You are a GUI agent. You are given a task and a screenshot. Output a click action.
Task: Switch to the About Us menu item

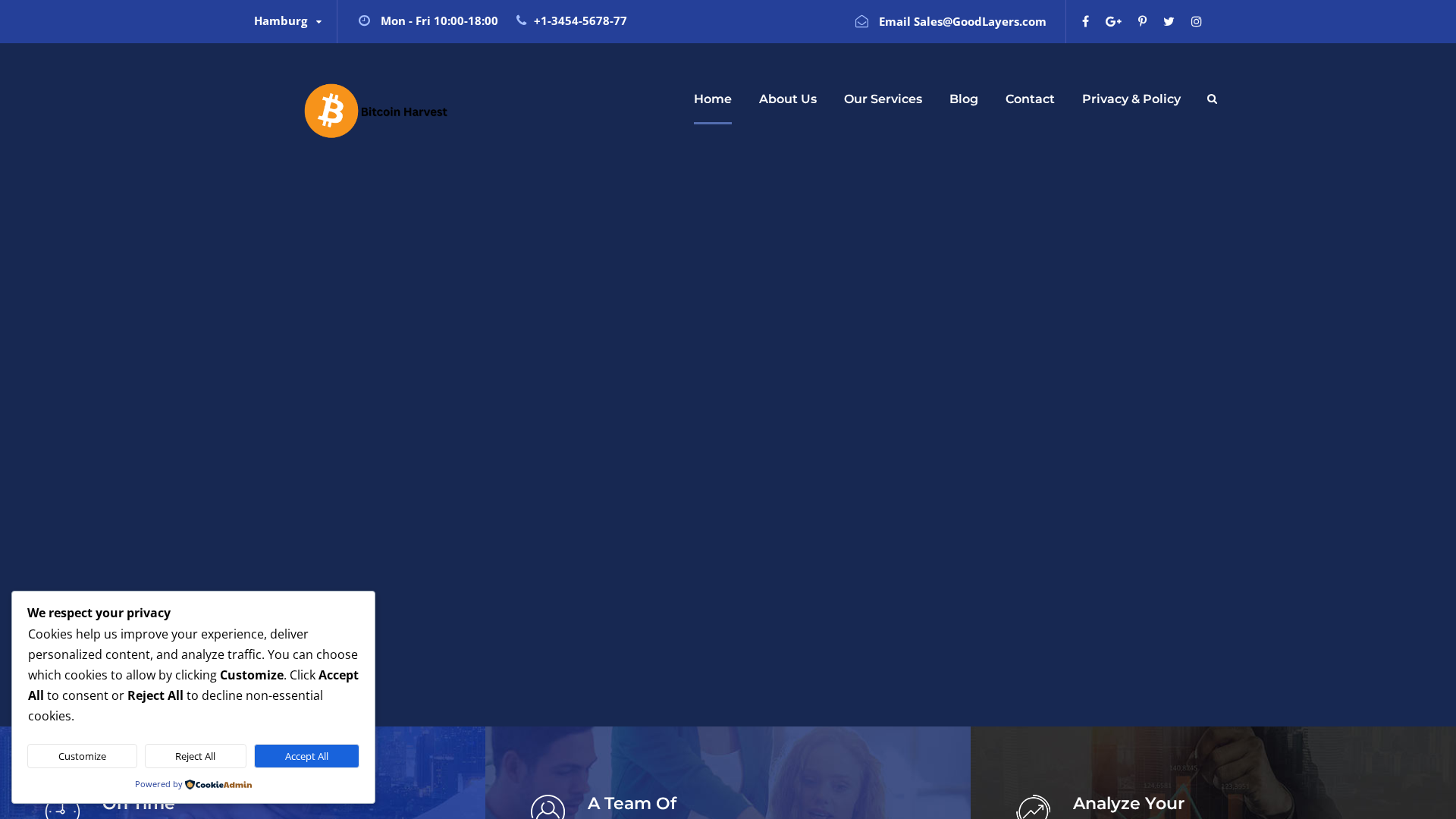[787, 99]
